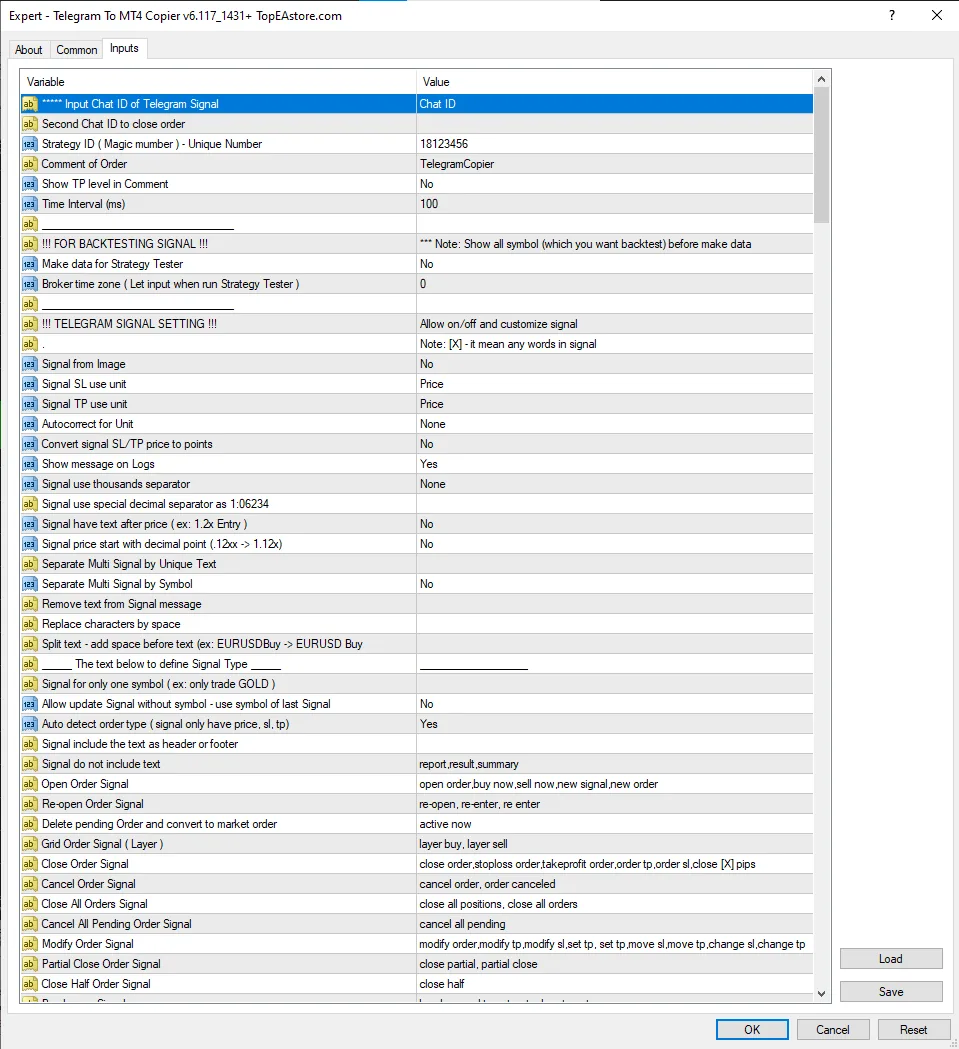Click the string icon beside Input Chat ID
Viewport: 959px width, 1049px height.
point(29,104)
